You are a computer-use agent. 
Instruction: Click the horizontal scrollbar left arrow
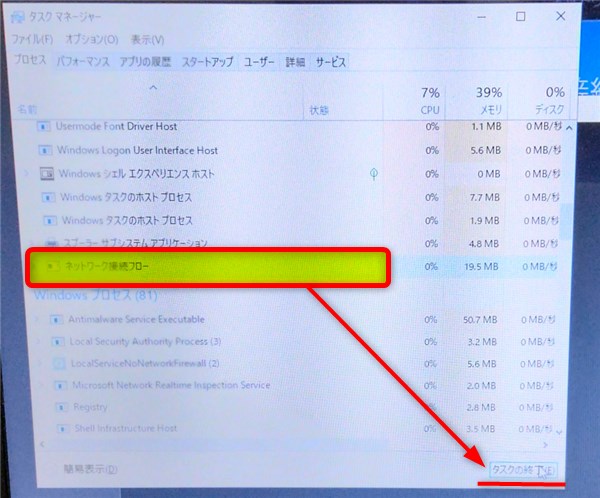(x=42, y=444)
